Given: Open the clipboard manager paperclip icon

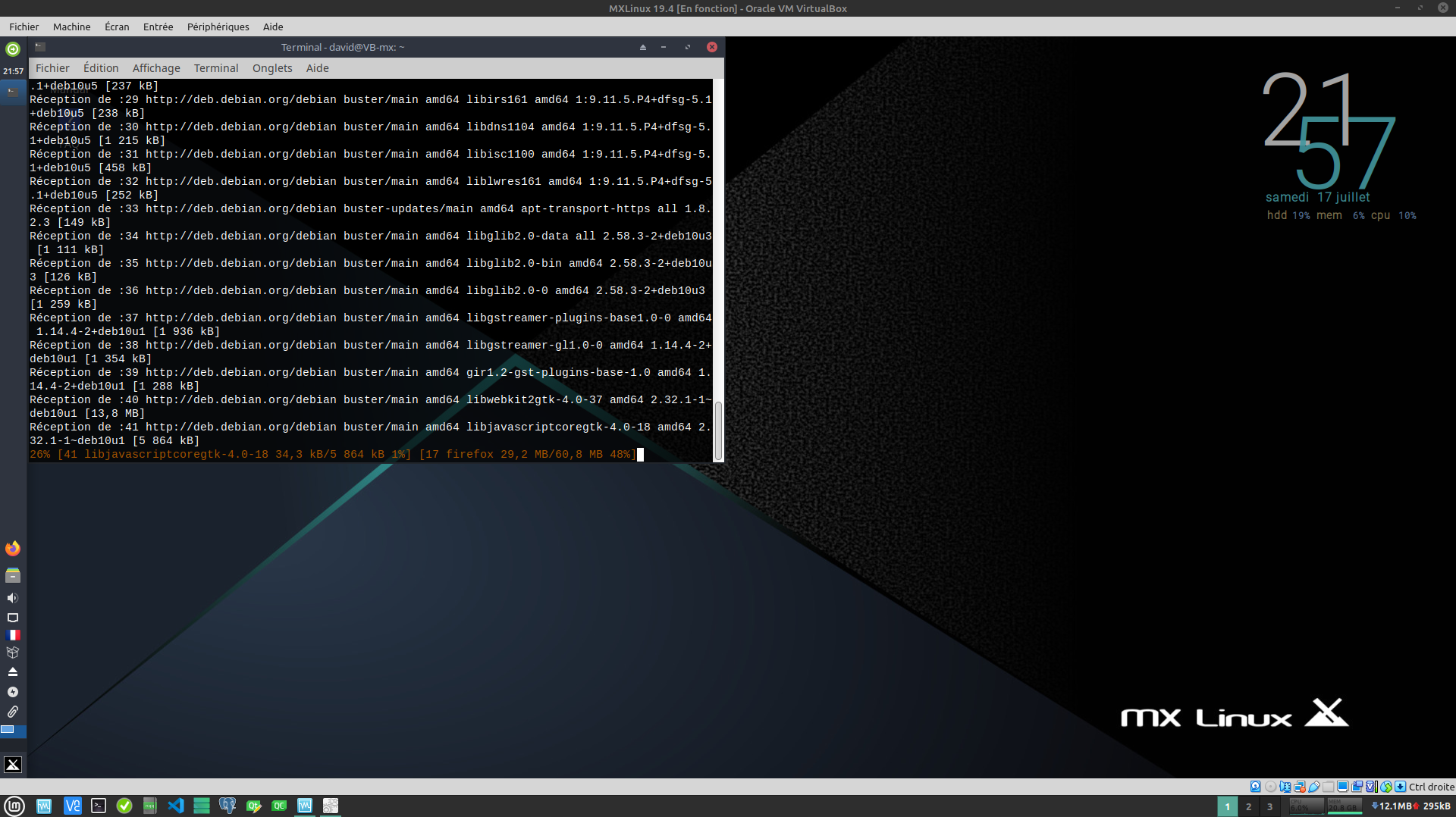Looking at the screenshot, I should 13,712.
